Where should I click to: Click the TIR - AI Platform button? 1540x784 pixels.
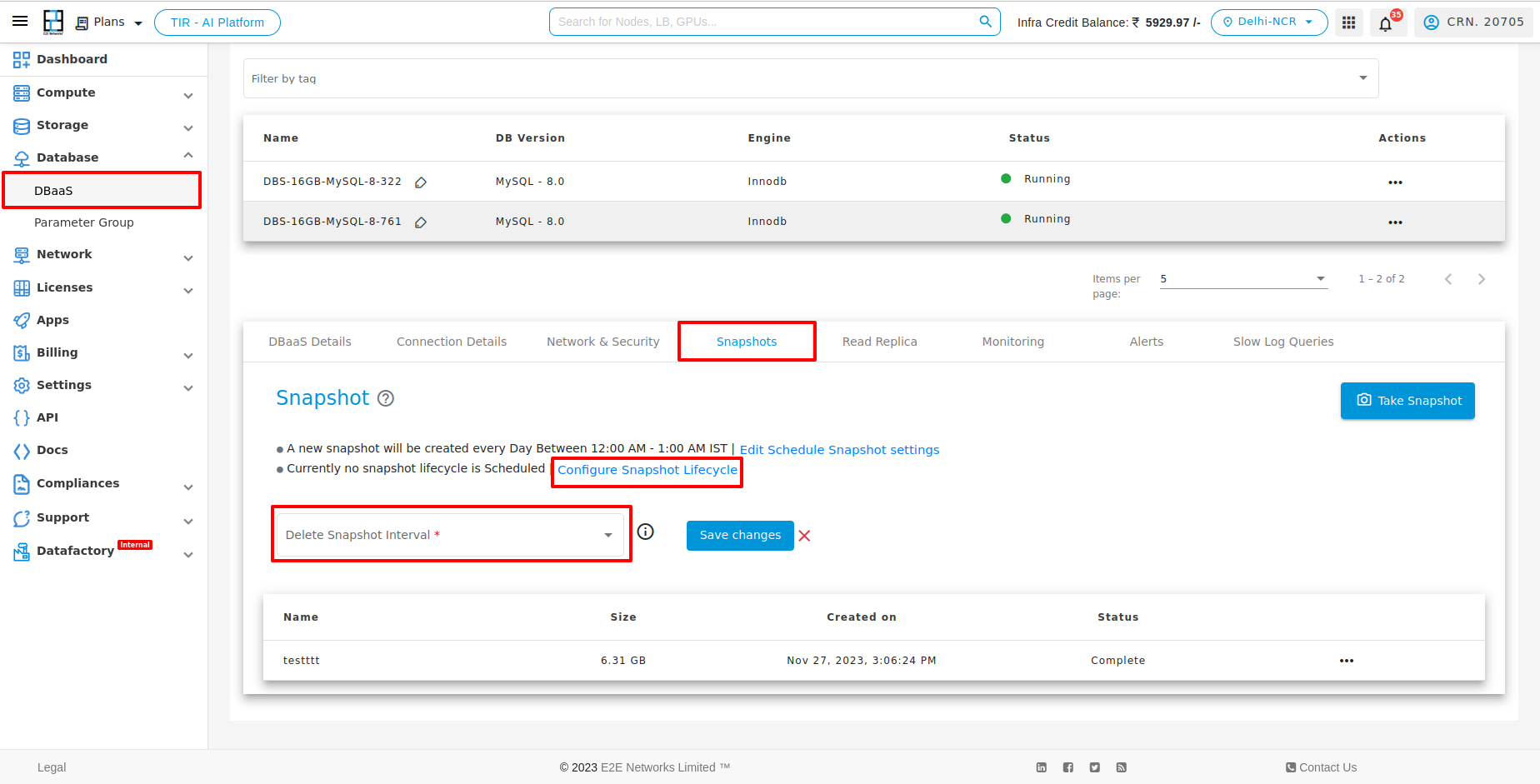(x=217, y=22)
